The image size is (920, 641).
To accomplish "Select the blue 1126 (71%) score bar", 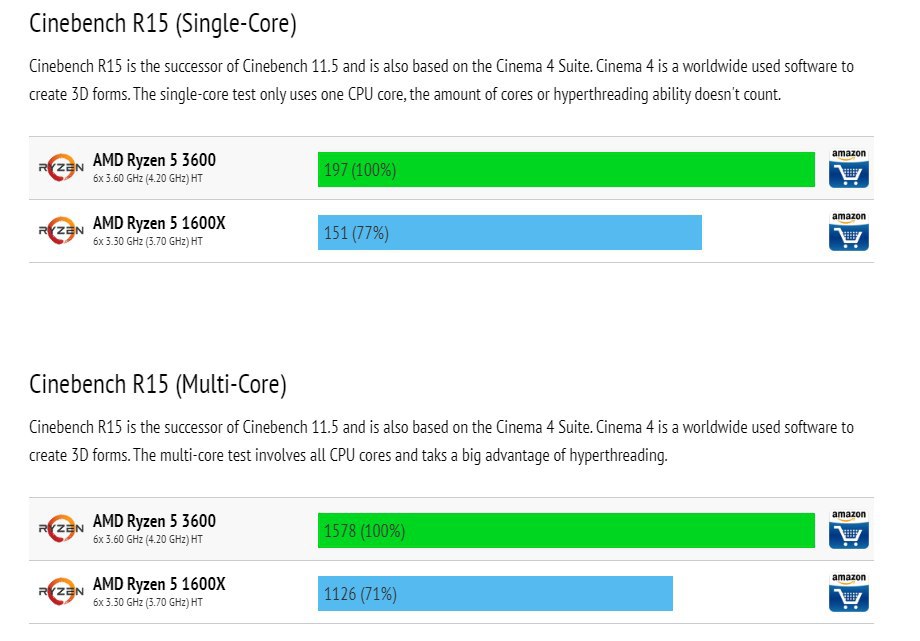I will pyautogui.click(x=495, y=594).
